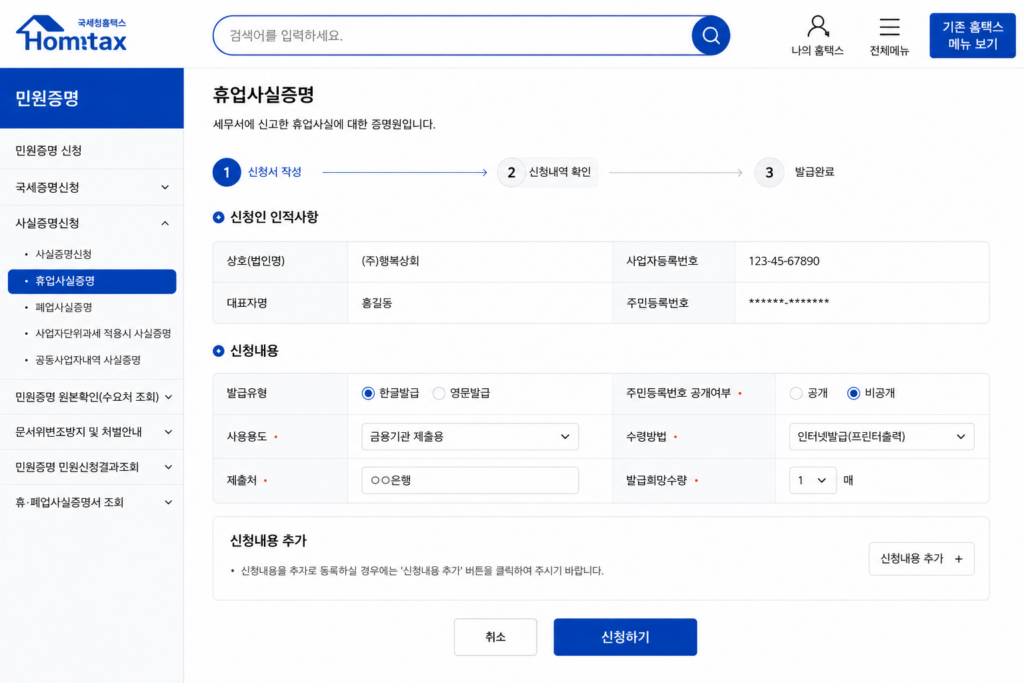Click 취소 button
1024x683 pixels.
pos(495,637)
